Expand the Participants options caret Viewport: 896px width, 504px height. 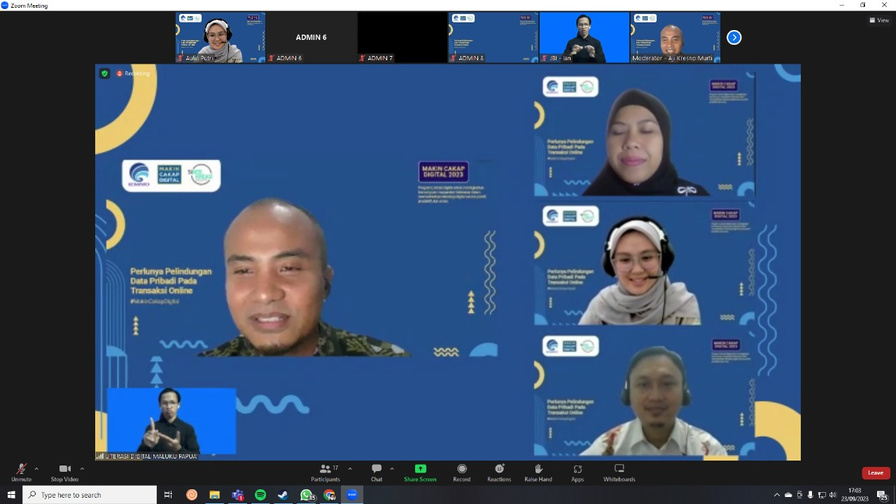pyautogui.click(x=350, y=468)
